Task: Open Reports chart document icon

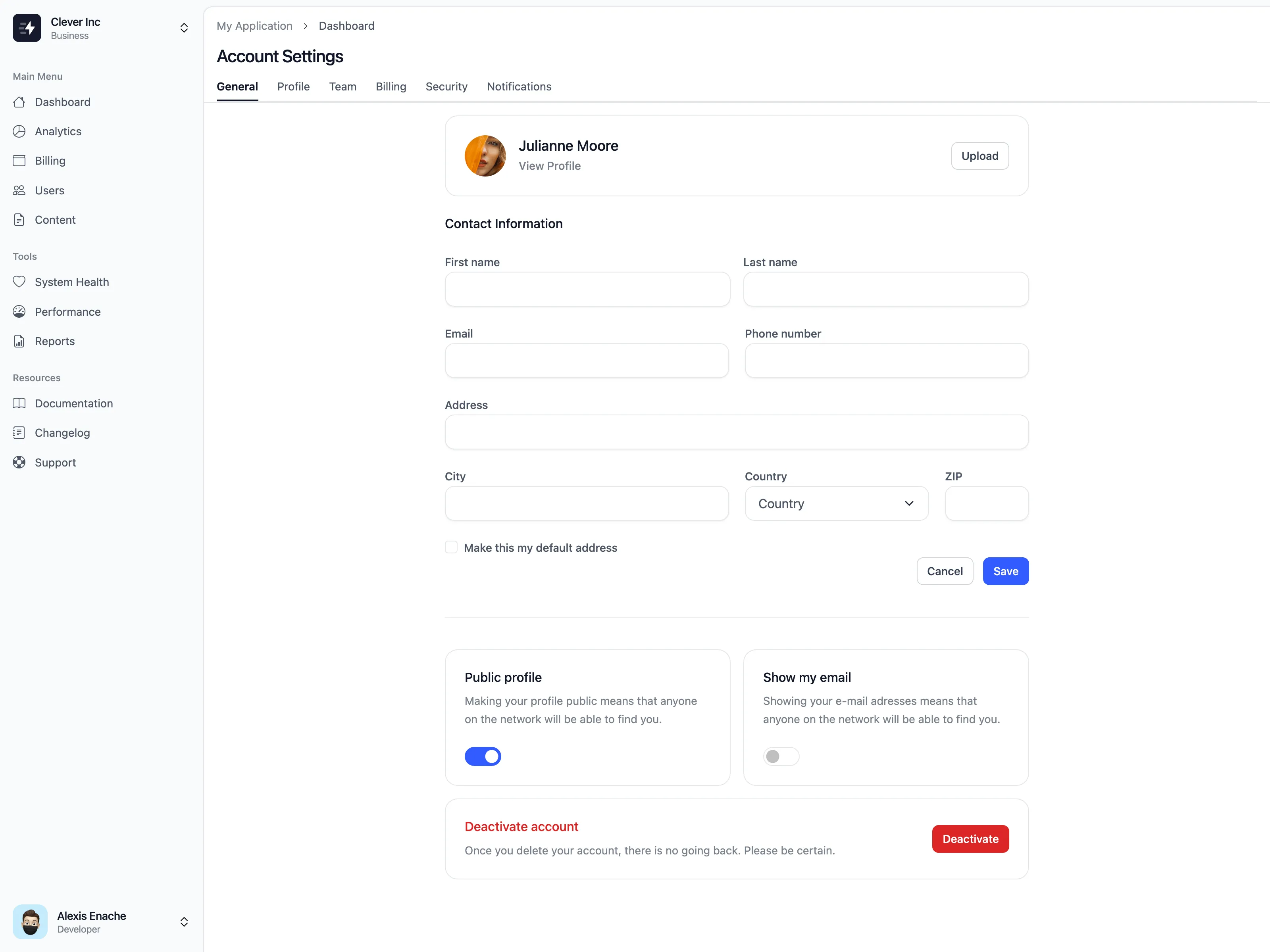Action: coord(19,342)
